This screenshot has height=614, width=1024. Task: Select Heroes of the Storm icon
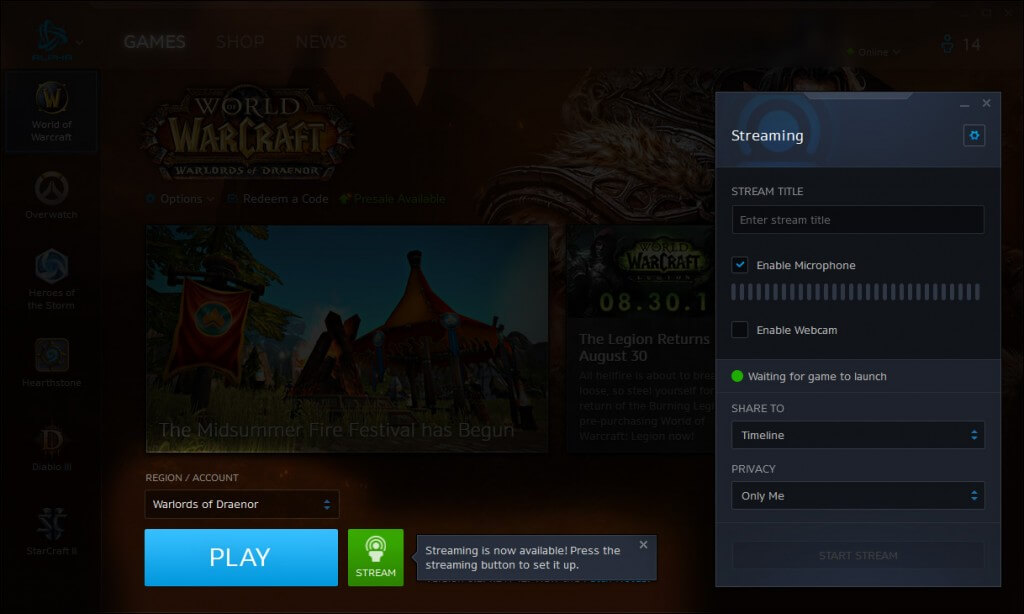51,277
